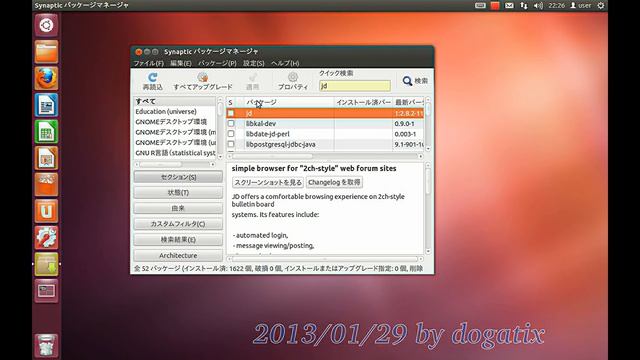This screenshot has width=640, height=360.
Task: Toggle the checkbox for libpostgresql-jdbc-java
Action: coord(231,144)
